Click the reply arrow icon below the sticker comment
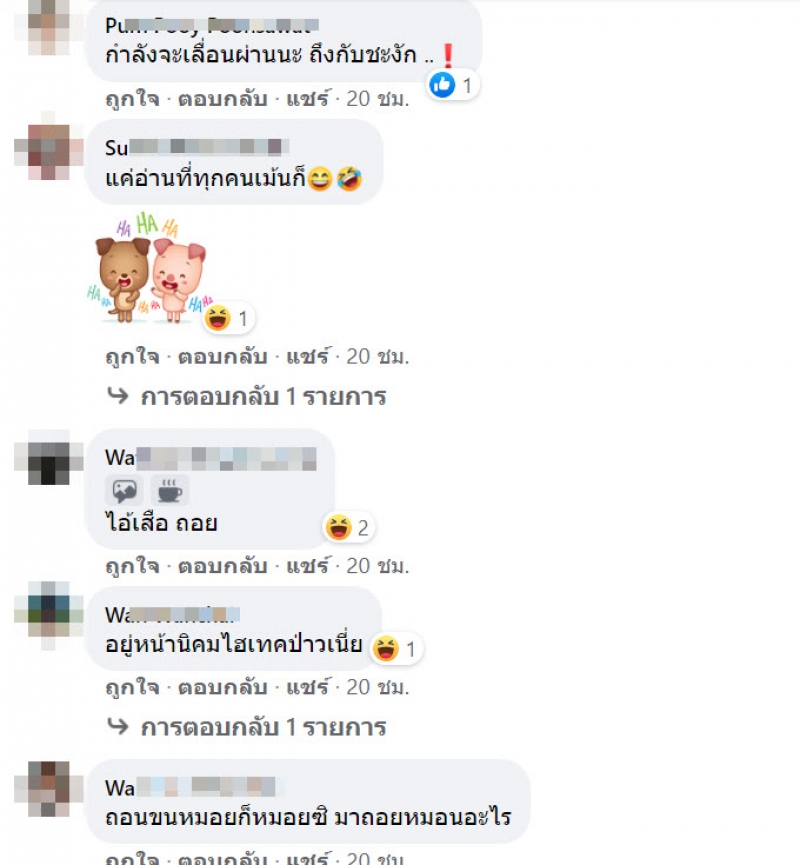This screenshot has height=865, width=800. 118,396
